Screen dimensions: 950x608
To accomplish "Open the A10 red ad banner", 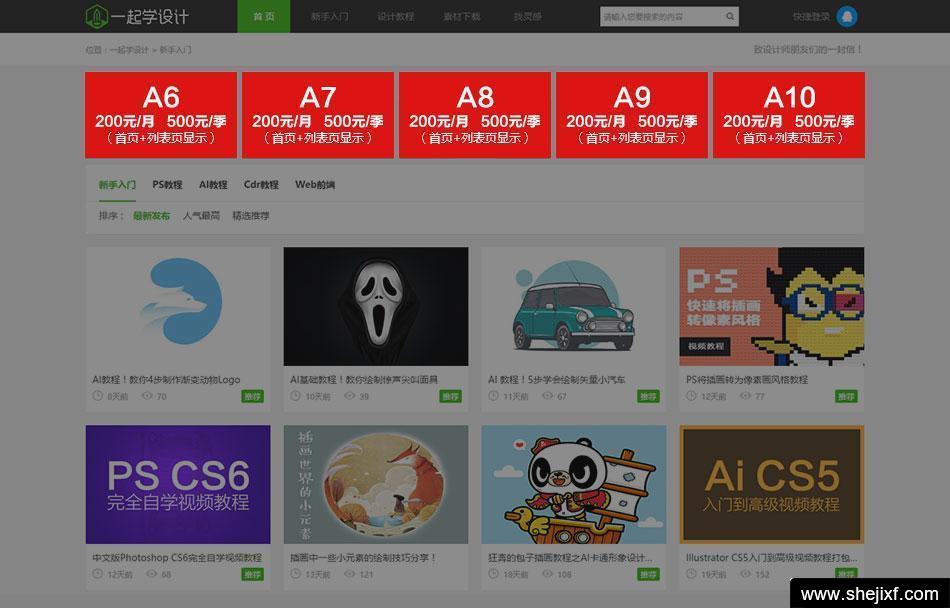I will tap(788, 115).
